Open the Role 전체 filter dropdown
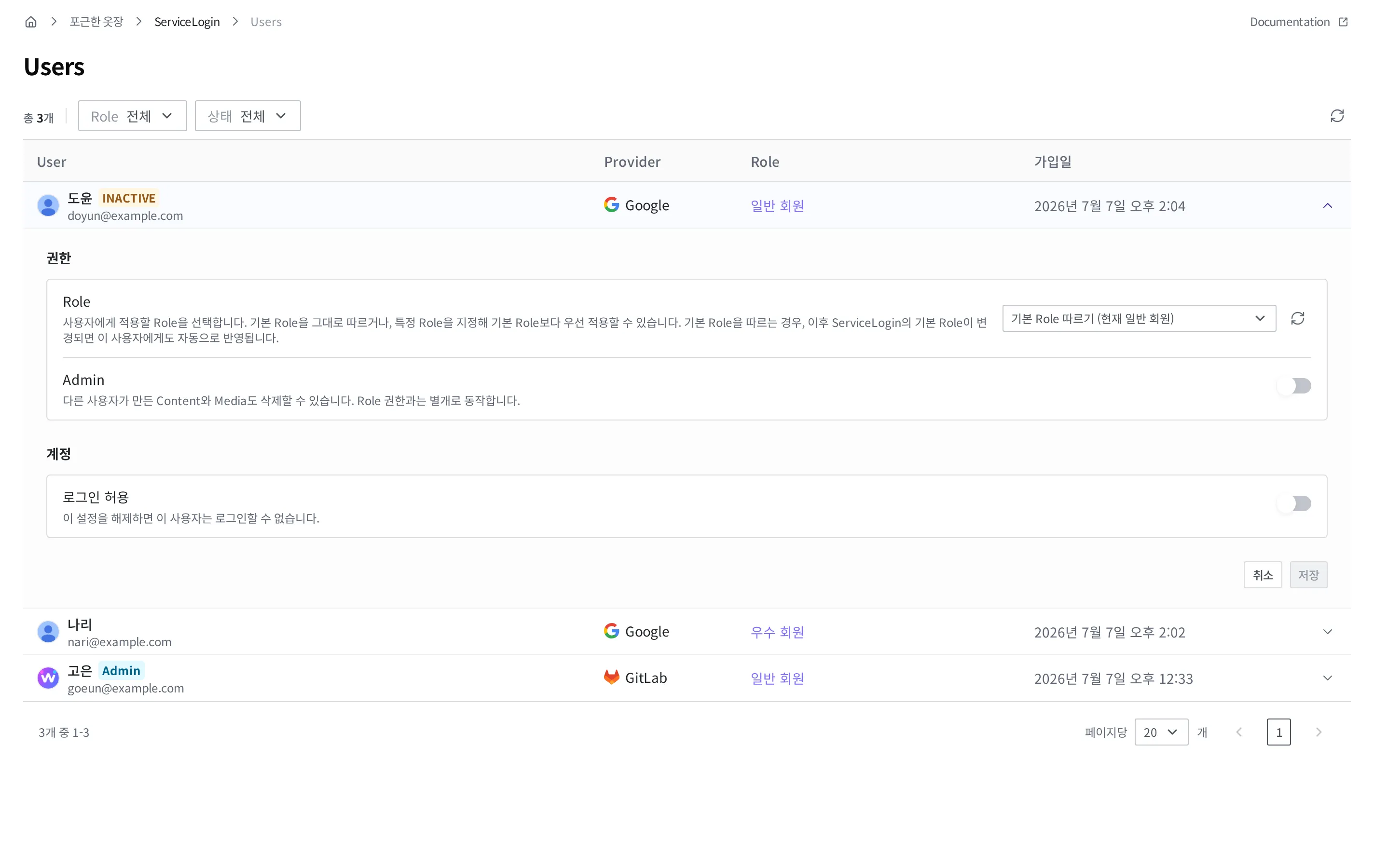 coord(132,116)
